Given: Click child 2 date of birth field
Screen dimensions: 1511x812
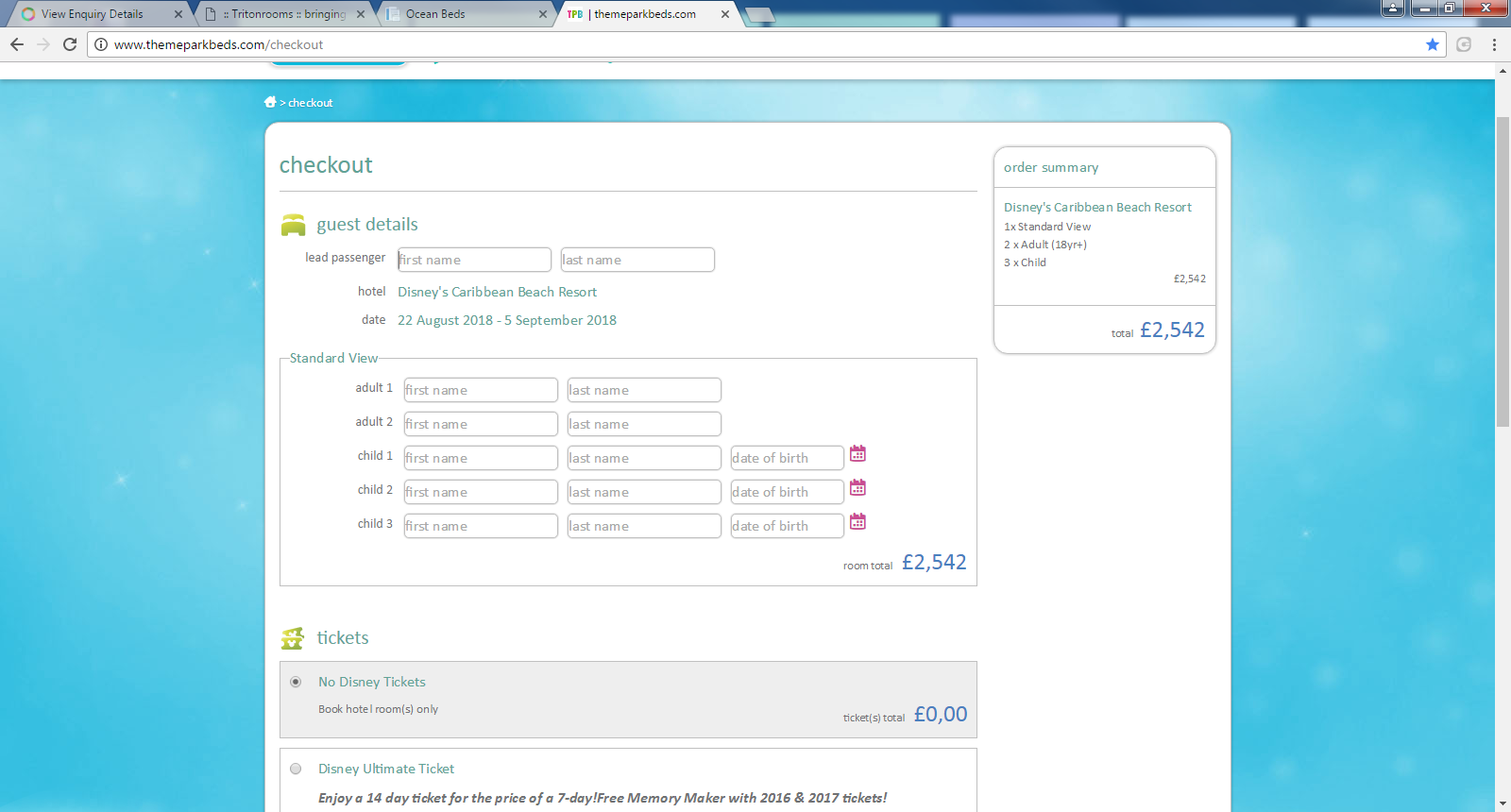Looking at the screenshot, I should point(788,492).
